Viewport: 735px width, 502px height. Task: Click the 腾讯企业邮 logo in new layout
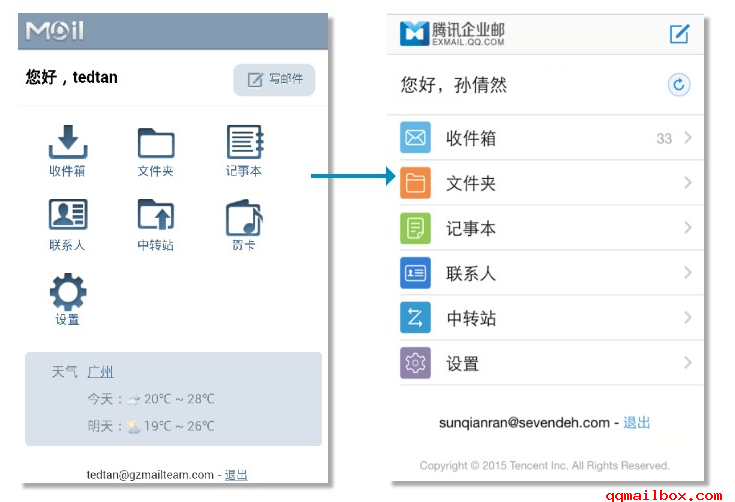452,33
